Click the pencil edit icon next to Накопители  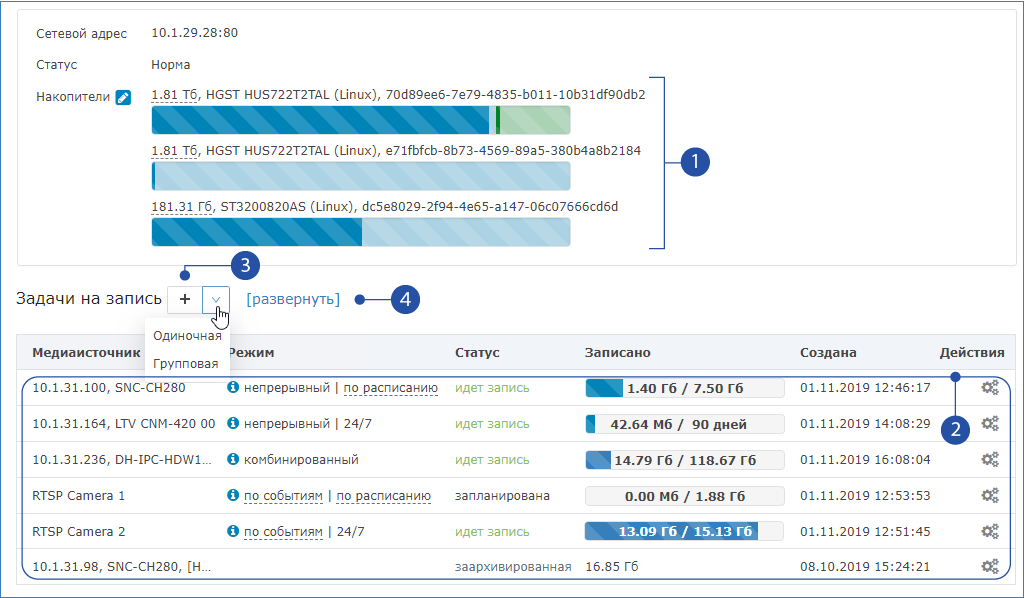point(123,97)
